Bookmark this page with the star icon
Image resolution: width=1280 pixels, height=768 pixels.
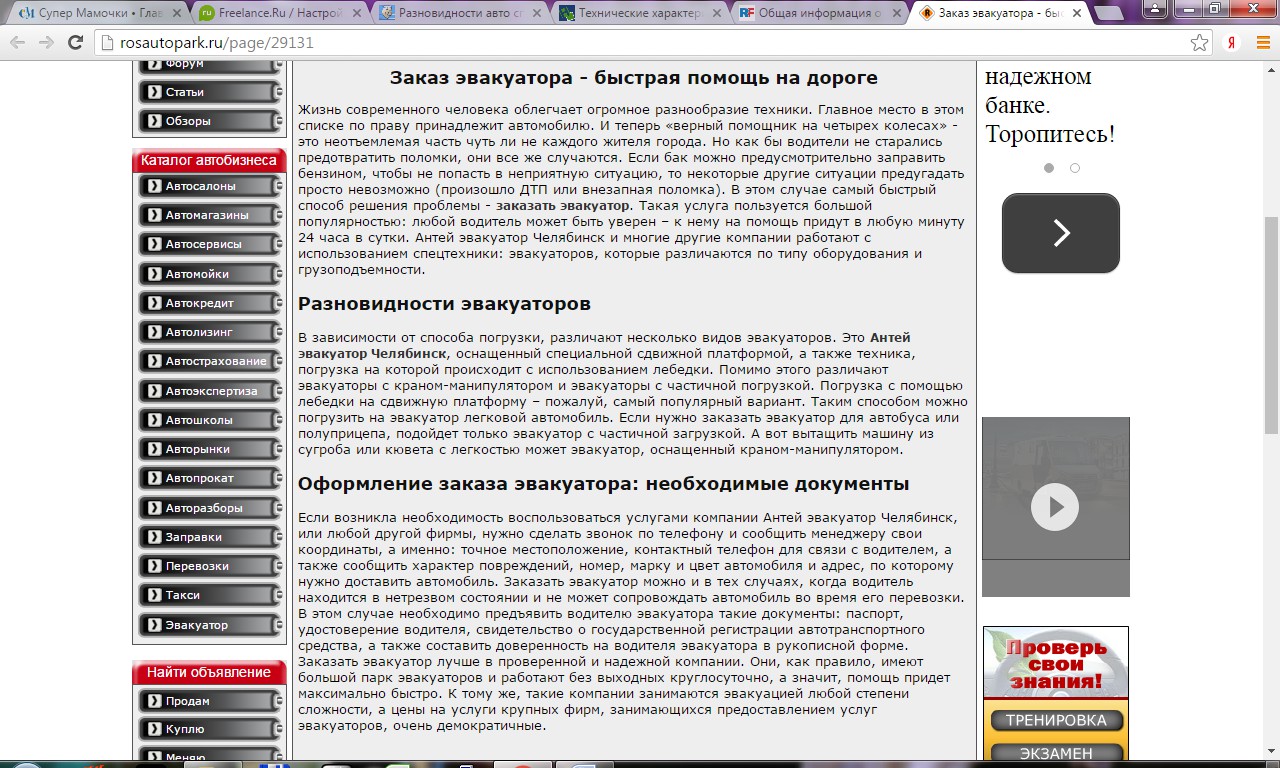[1200, 43]
